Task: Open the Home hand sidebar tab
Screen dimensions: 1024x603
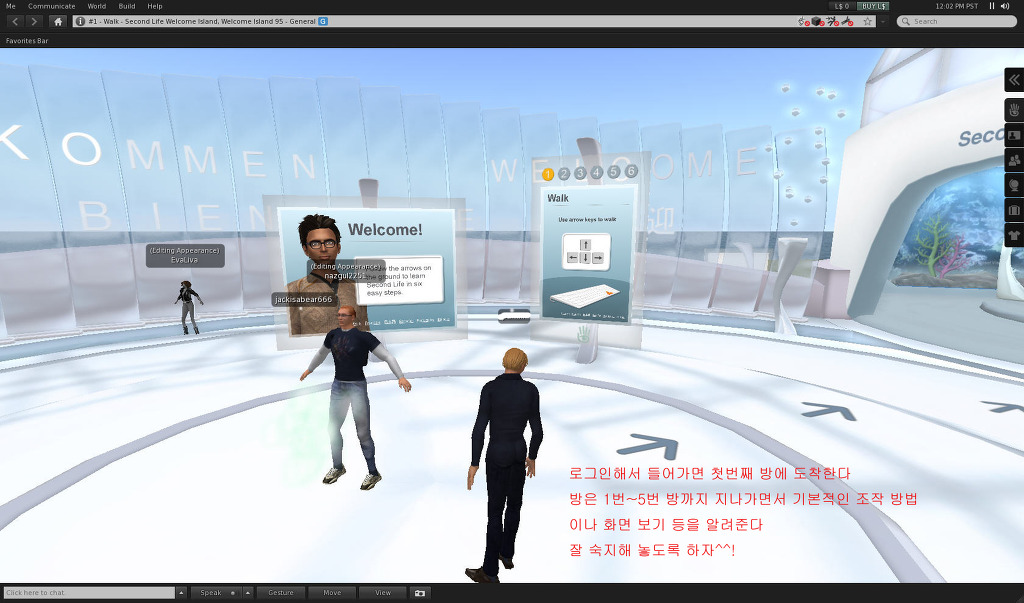Action: pos(1014,110)
